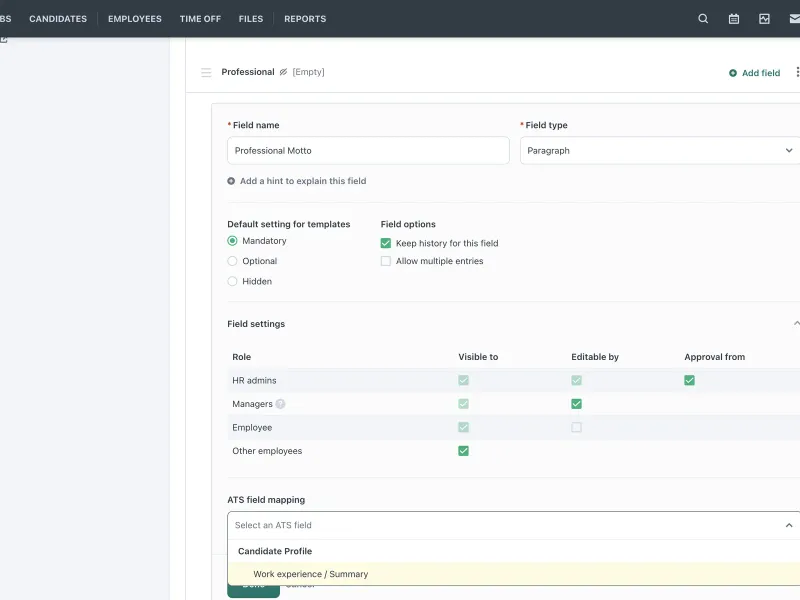Click the Field options heading
Image resolution: width=800 pixels, height=600 pixels.
tap(408, 224)
